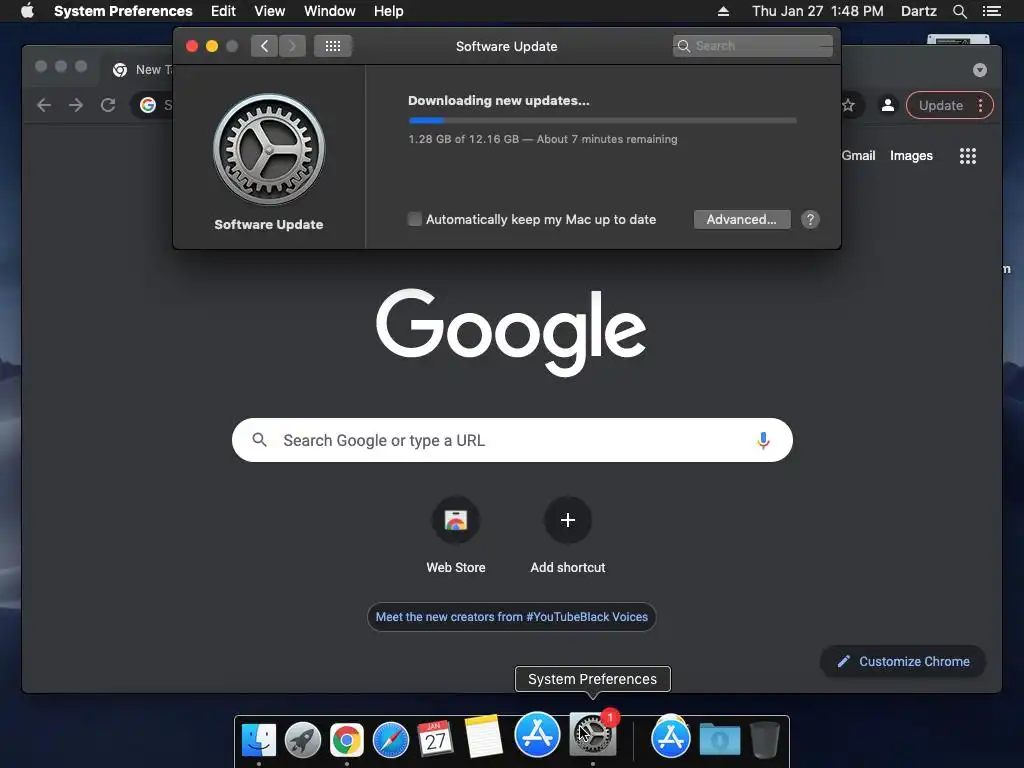Click the eject icon in menu bar
Image resolution: width=1024 pixels, height=768 pixels.
pos(723,11)
